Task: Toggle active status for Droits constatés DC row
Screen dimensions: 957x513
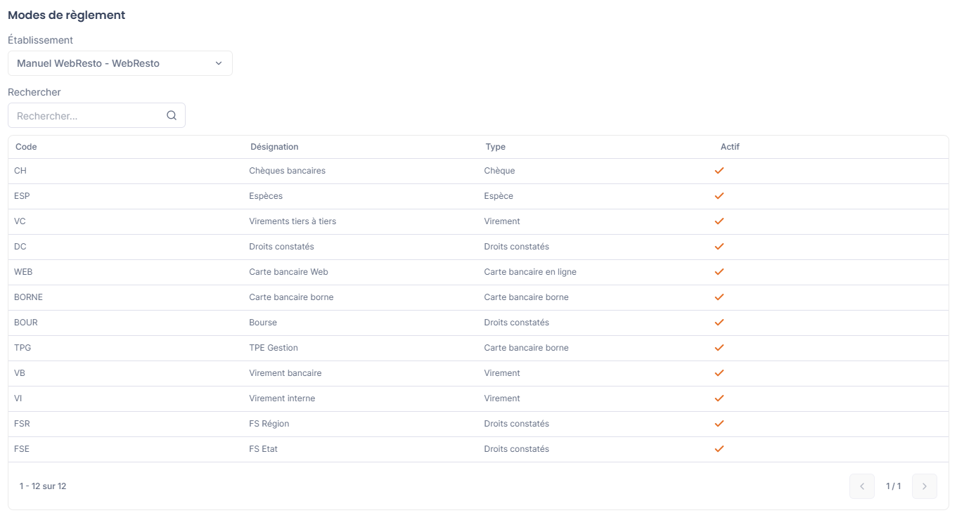Action: (719, 246)
